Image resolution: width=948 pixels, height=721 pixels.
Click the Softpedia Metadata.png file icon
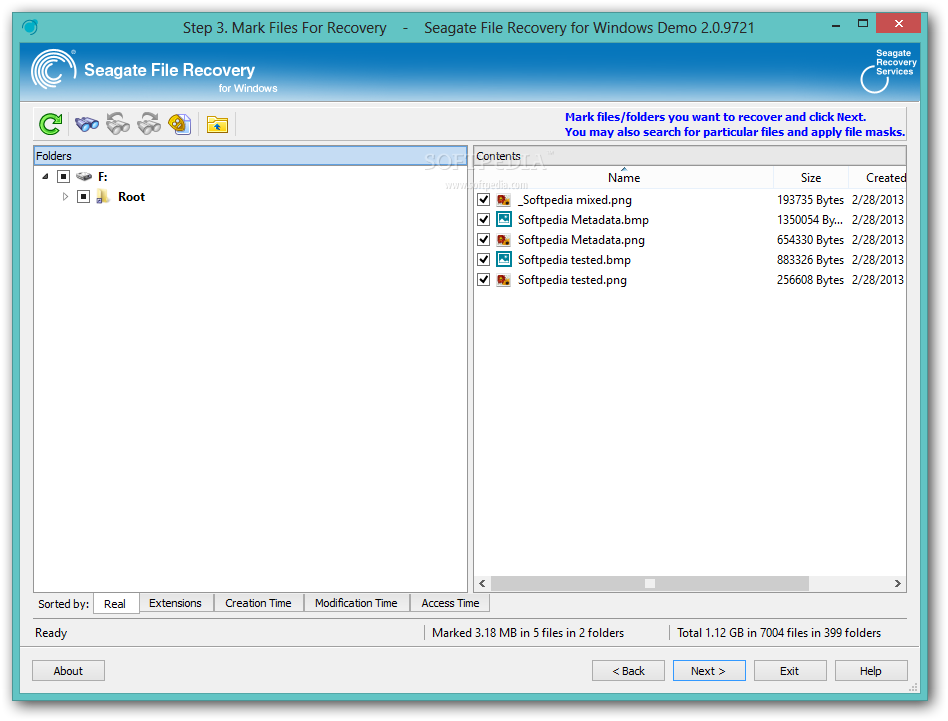503,240
